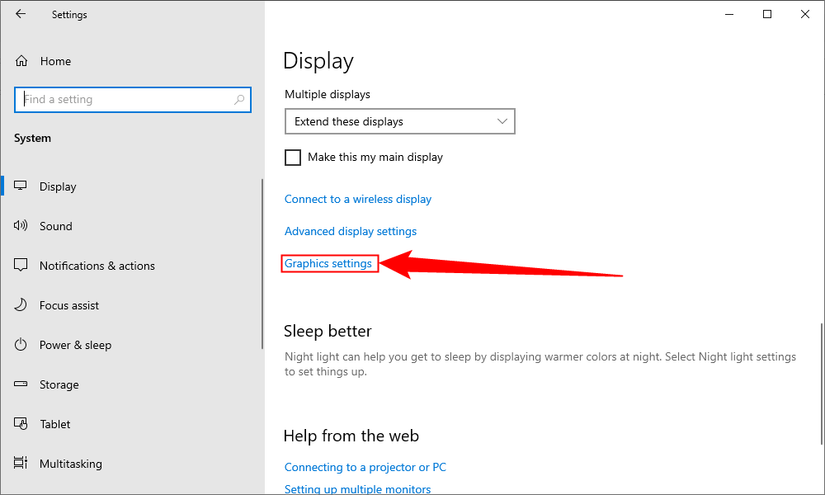Click the Focus assist moon icon
This screenshot has height=495, width=825.
tap(20, 305)
